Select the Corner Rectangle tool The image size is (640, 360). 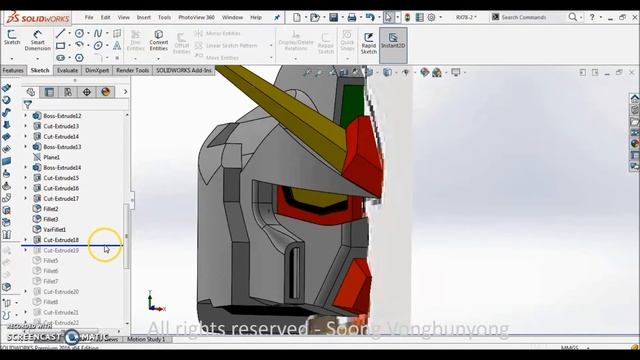pos(60,45)
